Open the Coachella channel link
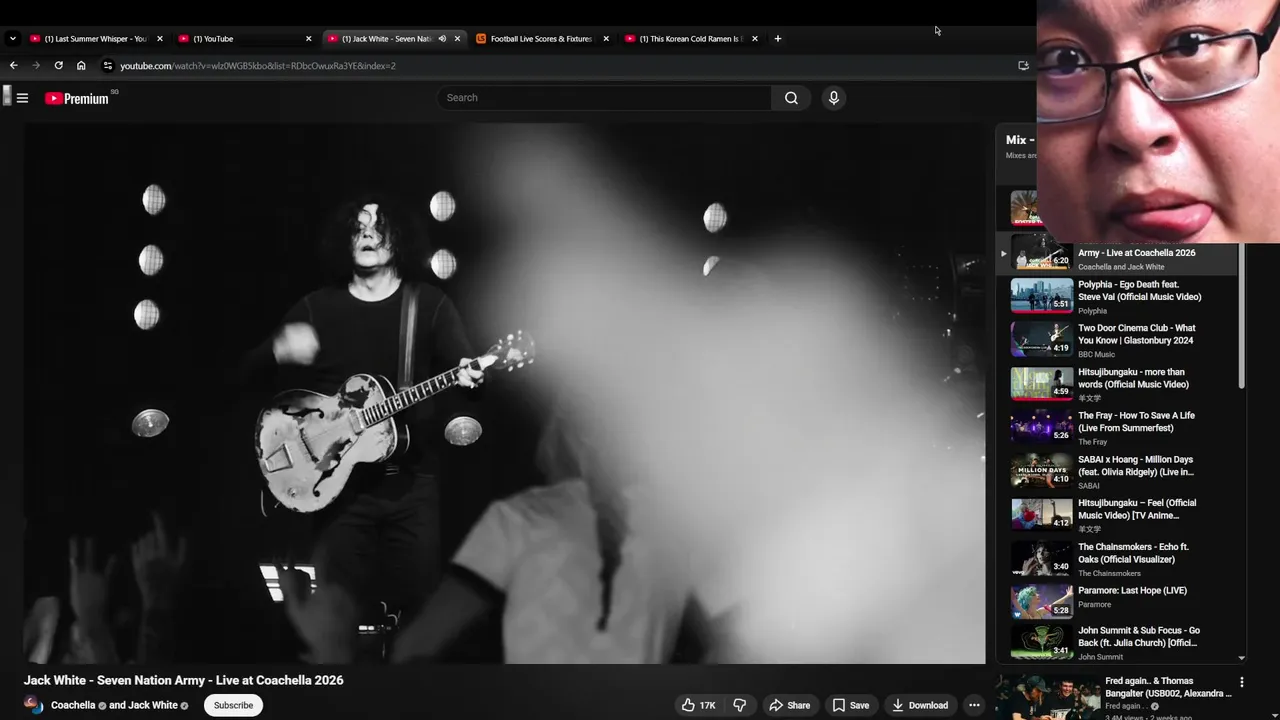The width and height of the screenshot is (1280, 720). click(73, 705)
